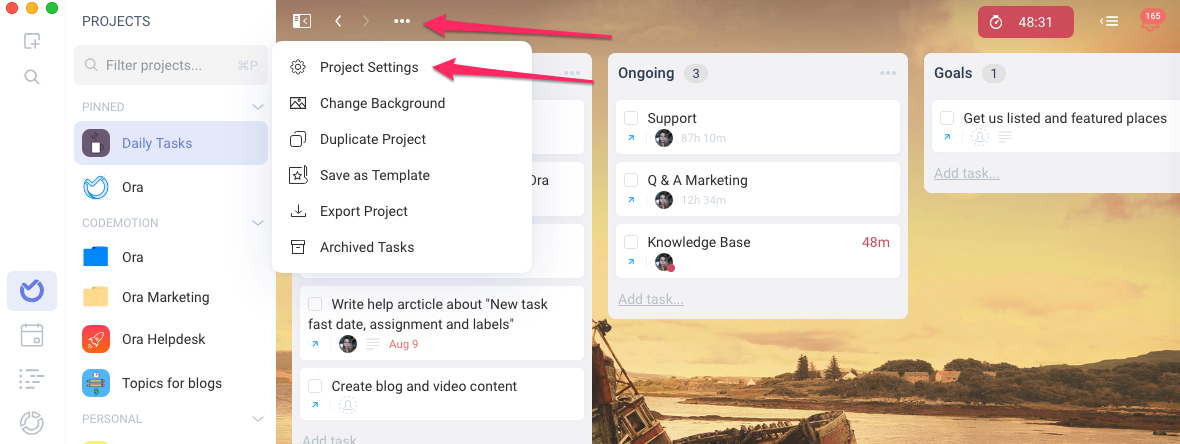This screenshot has width=1180, height=444.
Task: Open Ora Helpdesk project
Action: (x=171, y=339)
